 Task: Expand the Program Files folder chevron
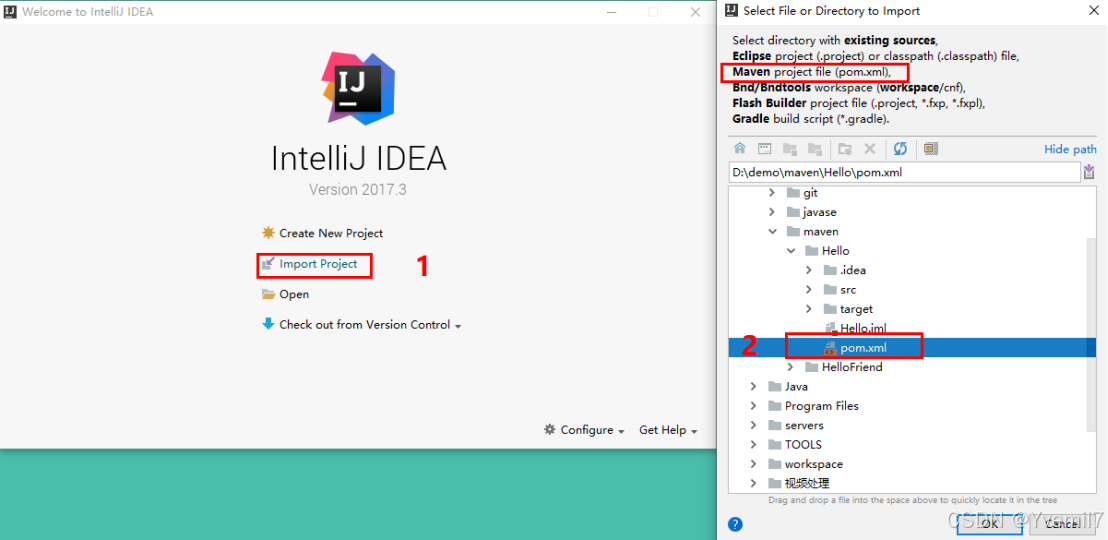(x=753, y=406)
